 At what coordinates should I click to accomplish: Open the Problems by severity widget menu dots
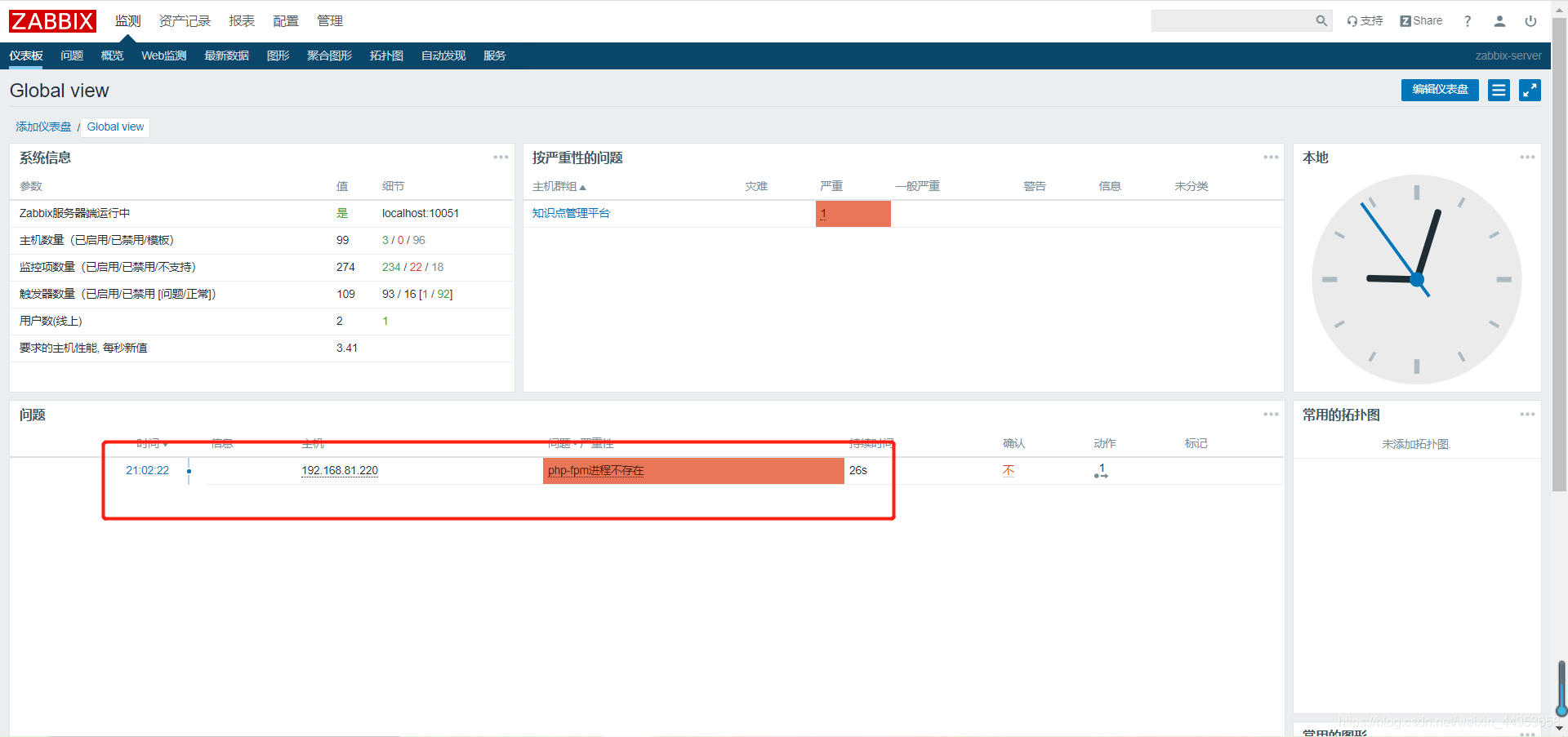1271,157
